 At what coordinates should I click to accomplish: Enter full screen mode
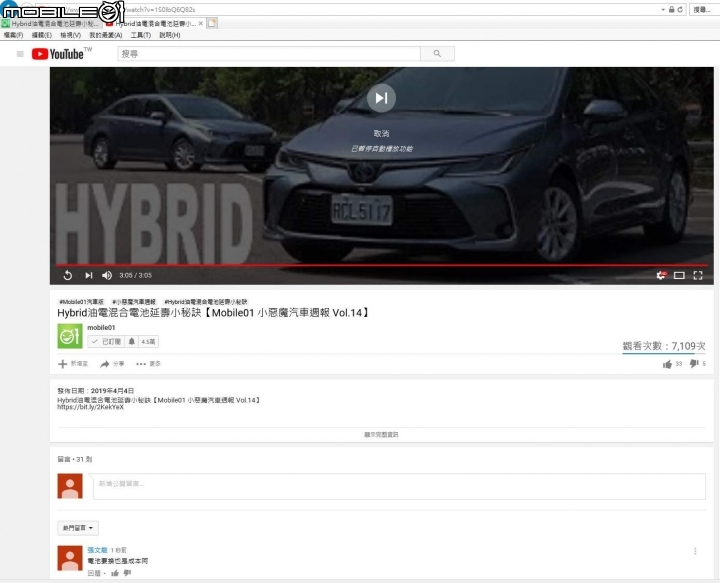(698, 275)
